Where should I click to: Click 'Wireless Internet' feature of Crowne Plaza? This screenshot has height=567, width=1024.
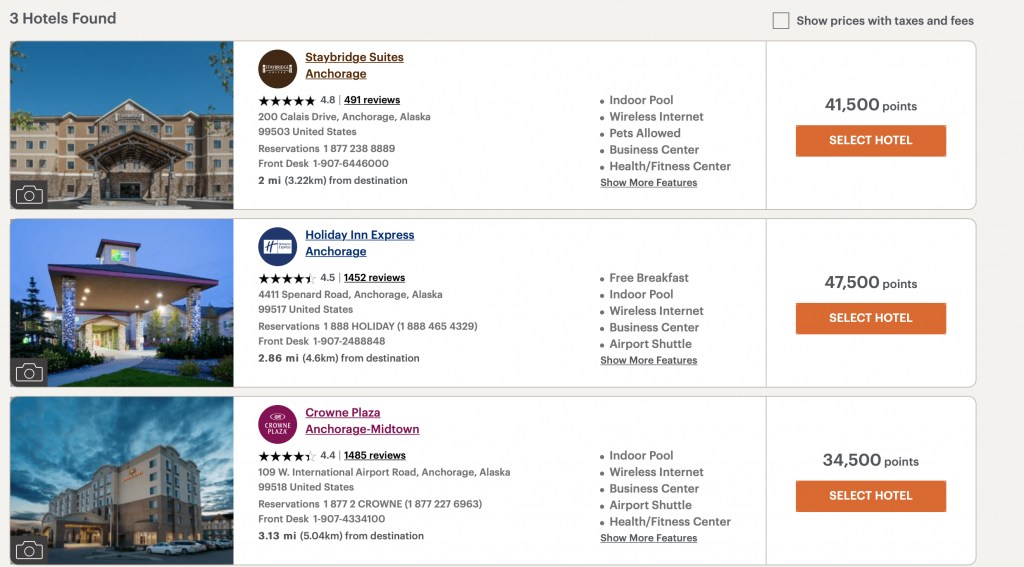(656, 472)
